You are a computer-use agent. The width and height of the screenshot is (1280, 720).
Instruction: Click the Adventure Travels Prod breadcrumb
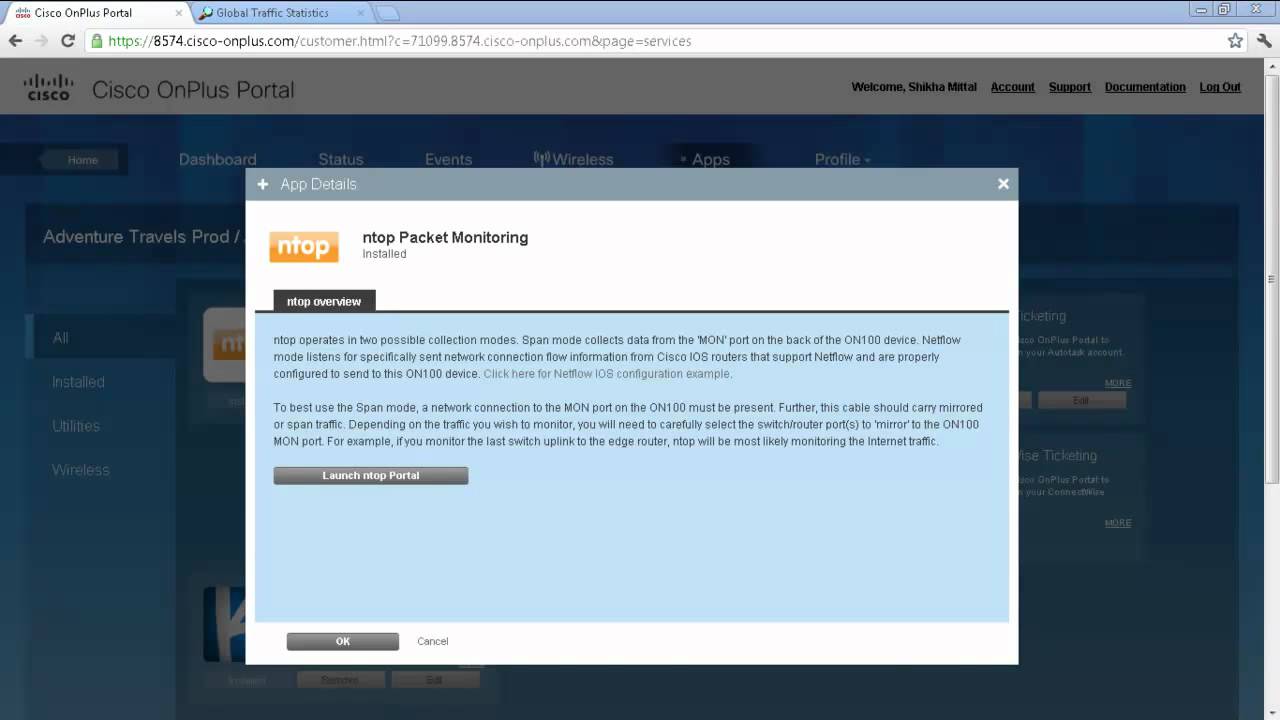click(136, 237)
